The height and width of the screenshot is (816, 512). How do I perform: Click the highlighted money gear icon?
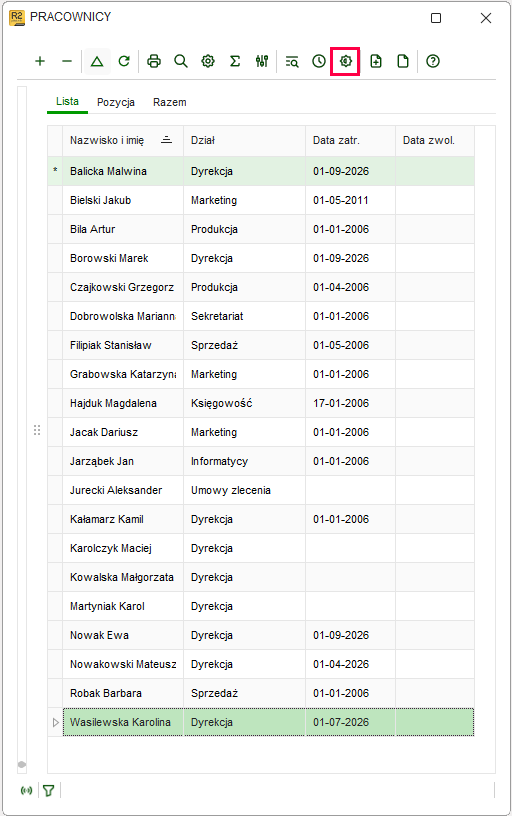point(345,61)
